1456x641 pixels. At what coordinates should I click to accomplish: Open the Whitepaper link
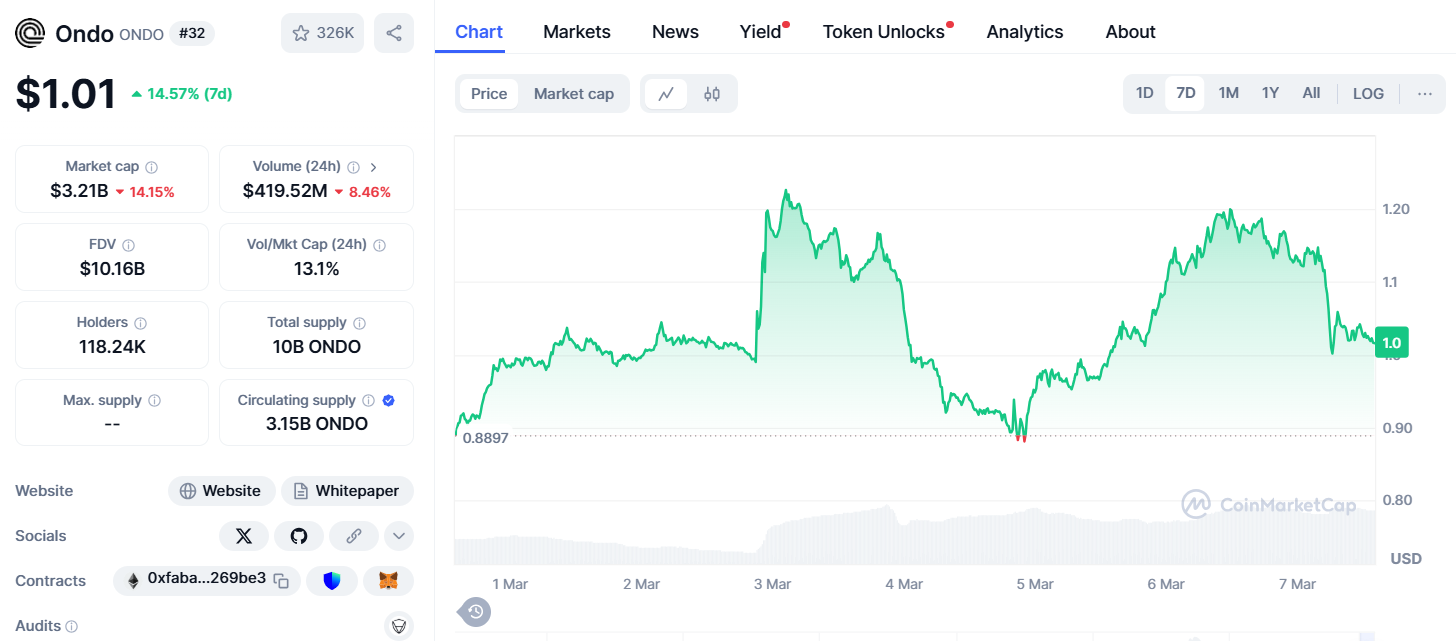347,491
